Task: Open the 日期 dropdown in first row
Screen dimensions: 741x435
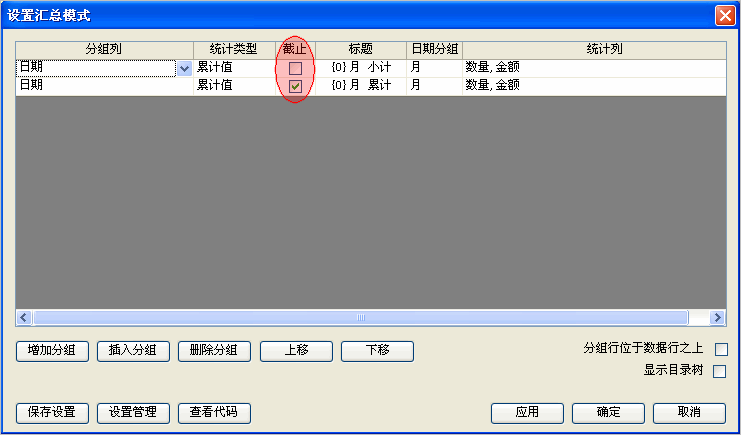Action: pyautogui.click(x=184, y=68)
